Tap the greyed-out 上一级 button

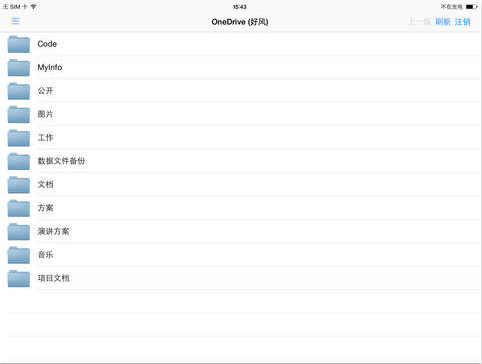pyautogui.click(x=420, y=22)
